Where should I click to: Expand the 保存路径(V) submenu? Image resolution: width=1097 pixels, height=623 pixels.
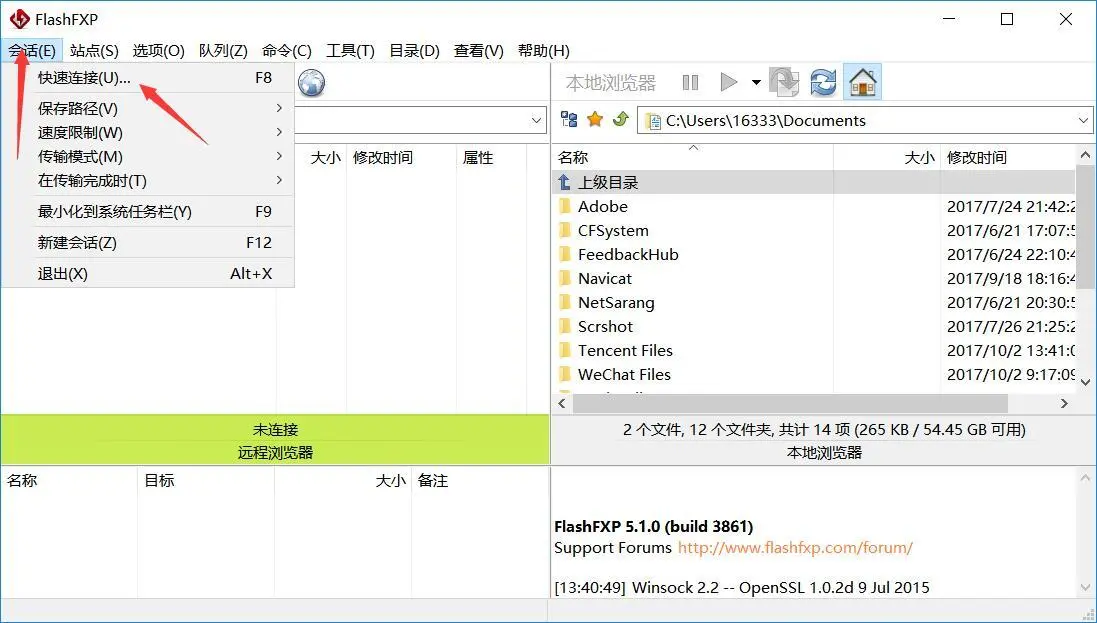pyautogui.click(x=148, y=108)
